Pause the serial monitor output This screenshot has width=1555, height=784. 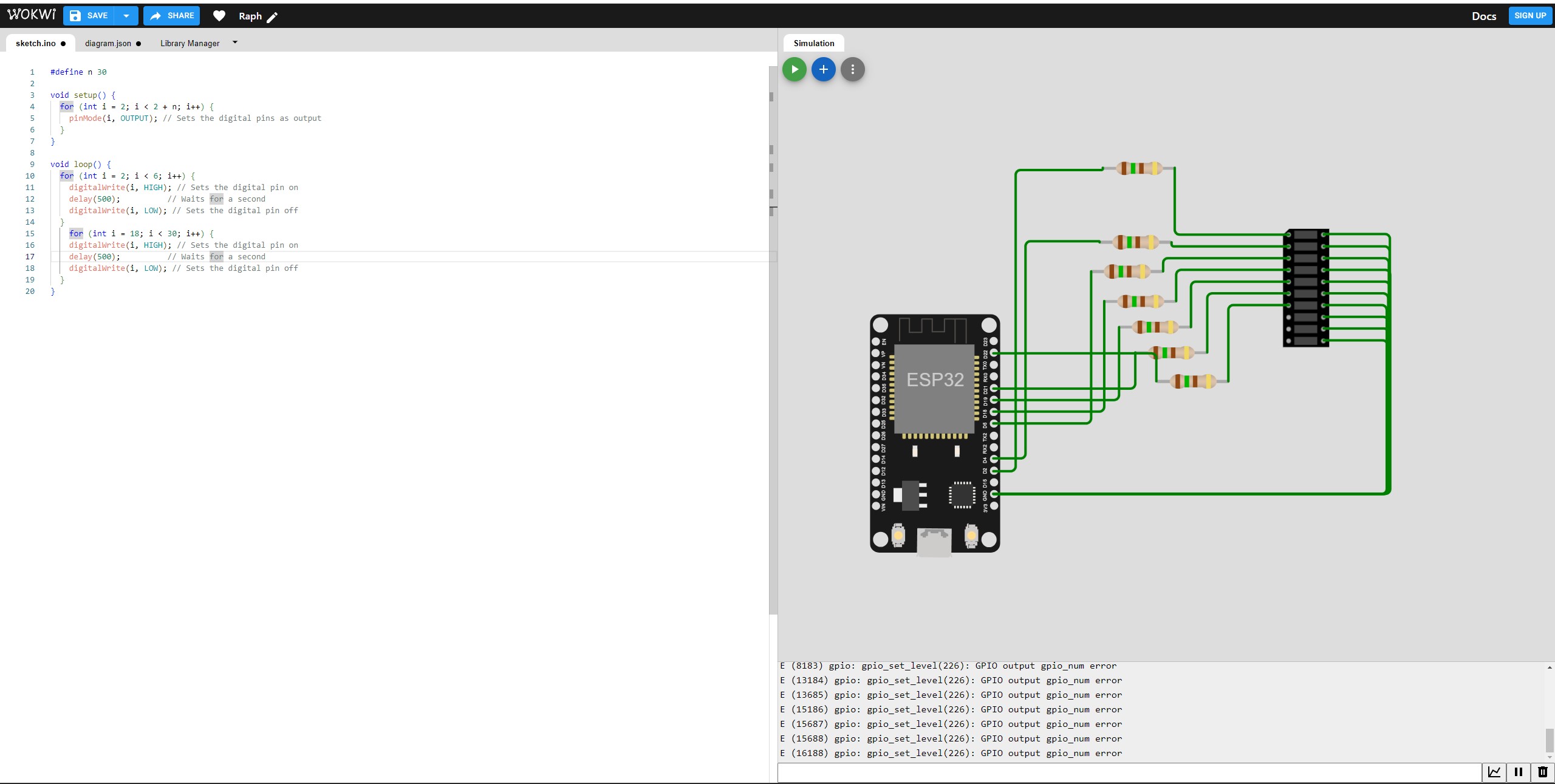pos(1519,772)
